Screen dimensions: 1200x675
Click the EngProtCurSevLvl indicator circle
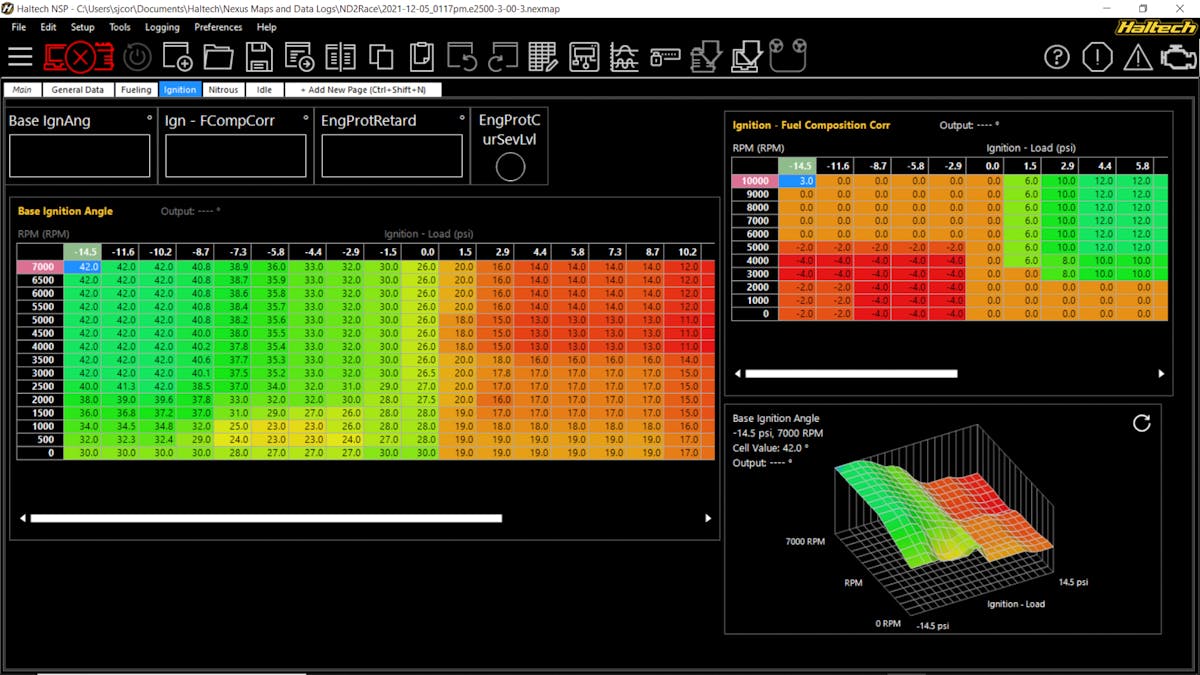[x=510, y=167]
